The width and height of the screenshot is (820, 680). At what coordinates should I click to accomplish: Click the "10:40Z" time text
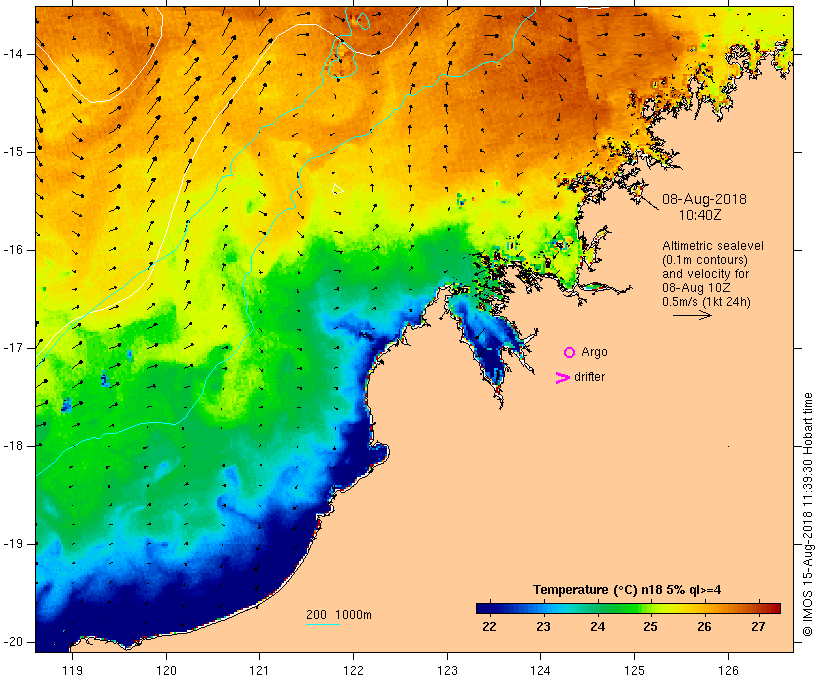[x=700, y=215]
